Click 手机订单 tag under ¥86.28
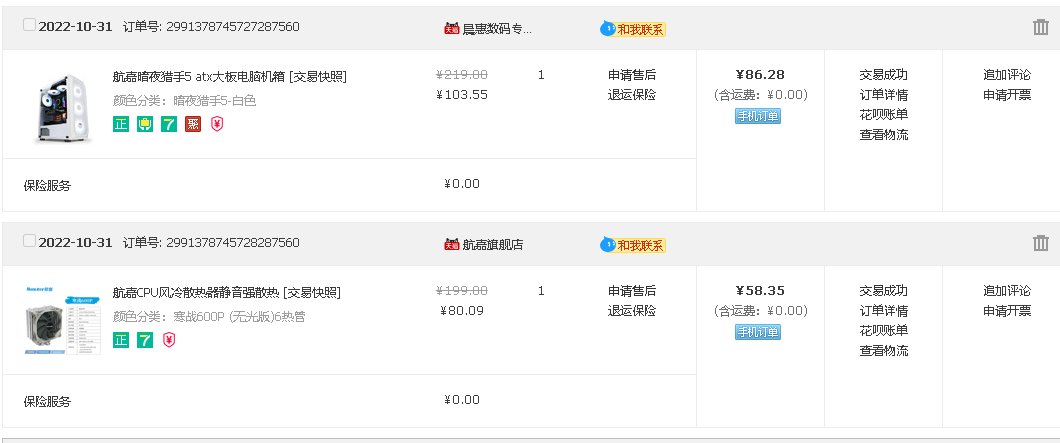This screenshot has height=443, width=1060. coord(758,116)
